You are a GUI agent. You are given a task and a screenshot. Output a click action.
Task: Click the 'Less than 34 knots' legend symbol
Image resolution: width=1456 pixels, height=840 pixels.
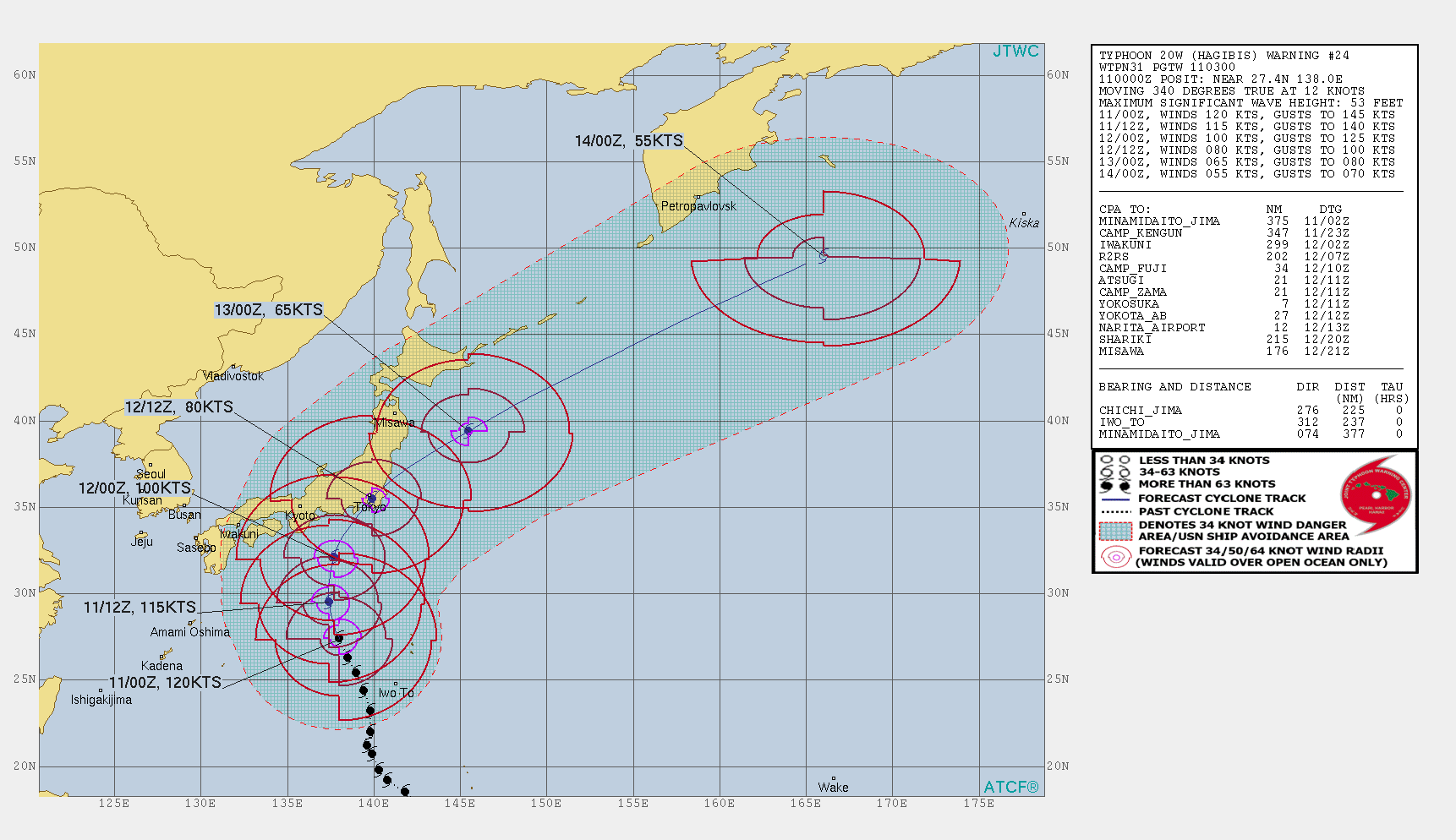[1115, 461]
